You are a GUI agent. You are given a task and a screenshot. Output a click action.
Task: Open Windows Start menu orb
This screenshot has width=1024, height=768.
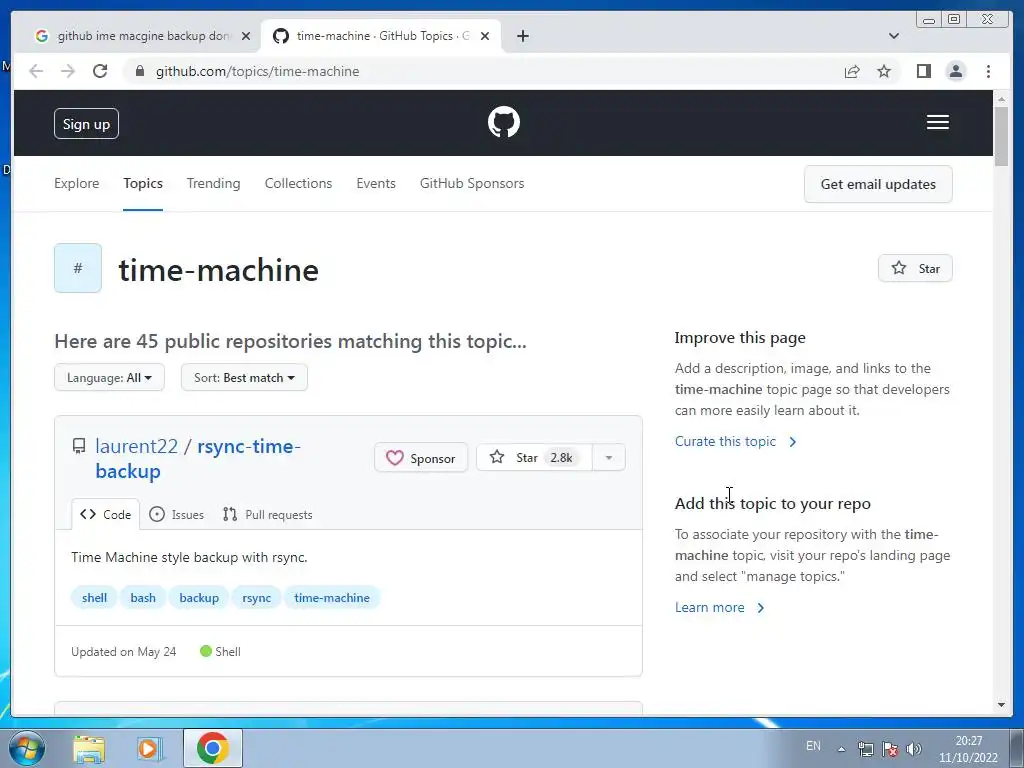tap(27, 748)
